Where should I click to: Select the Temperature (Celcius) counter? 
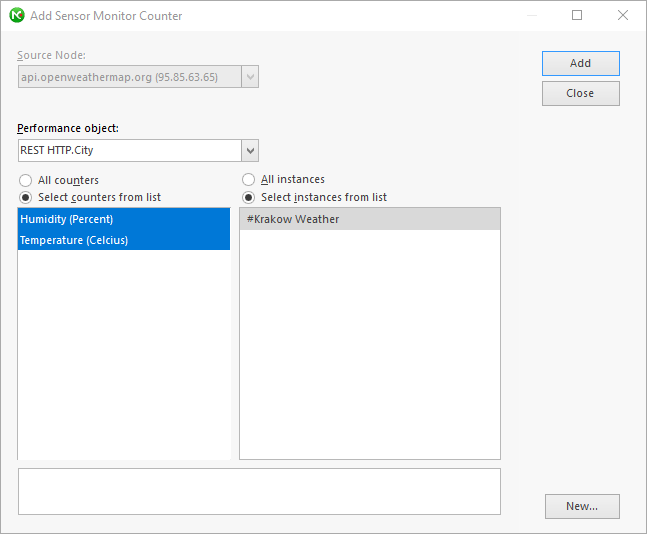click(124, 240)
